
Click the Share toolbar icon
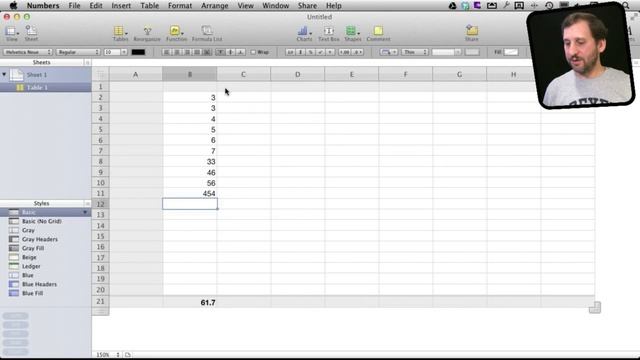coord(471,33)
